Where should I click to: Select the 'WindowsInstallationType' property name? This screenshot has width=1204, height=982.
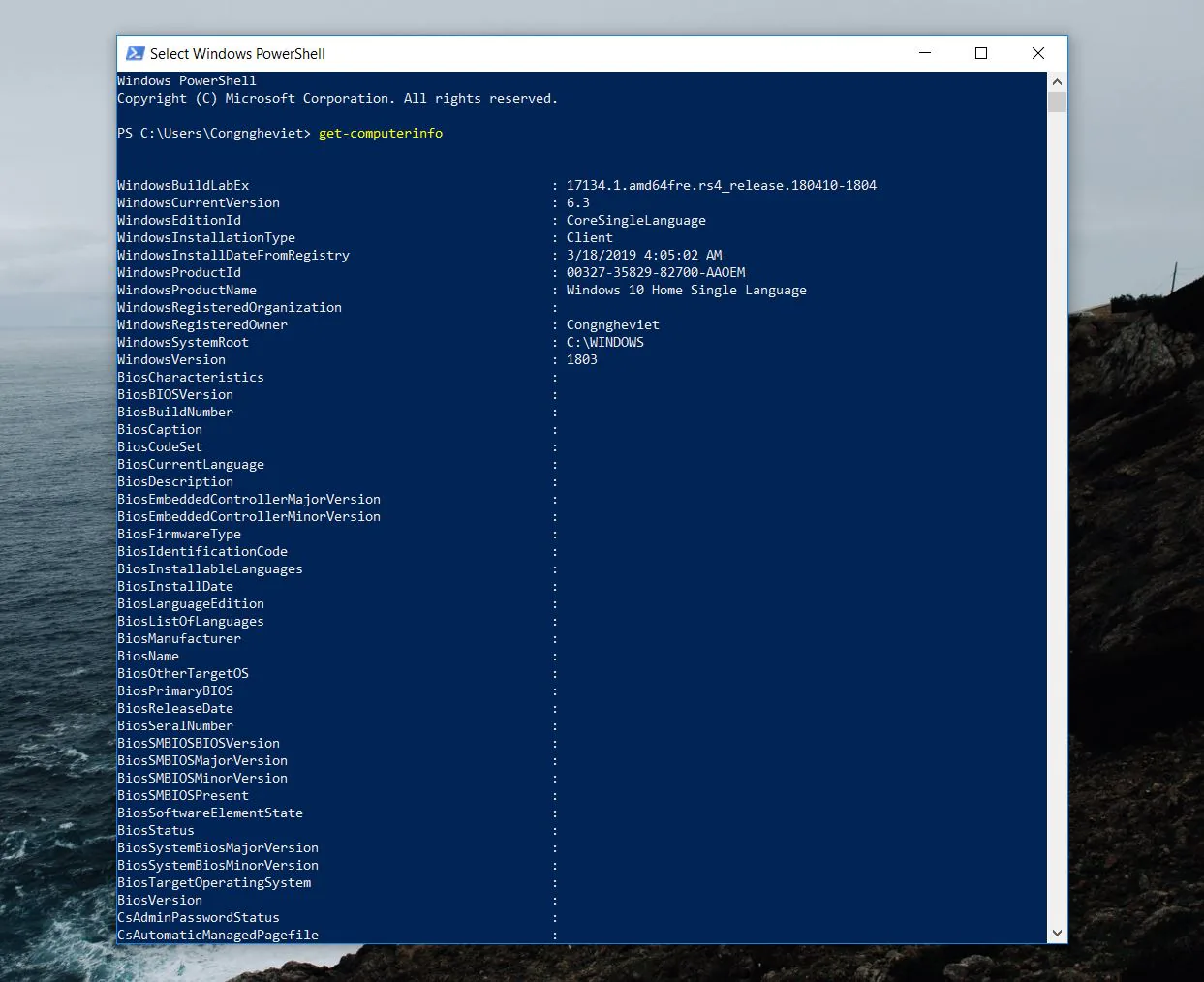pyautogui.click(x=206, y=238)
